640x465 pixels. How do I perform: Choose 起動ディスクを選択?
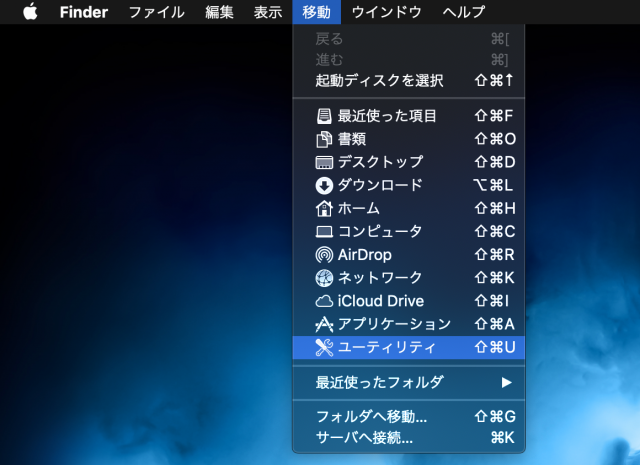(x=409, y=80)
